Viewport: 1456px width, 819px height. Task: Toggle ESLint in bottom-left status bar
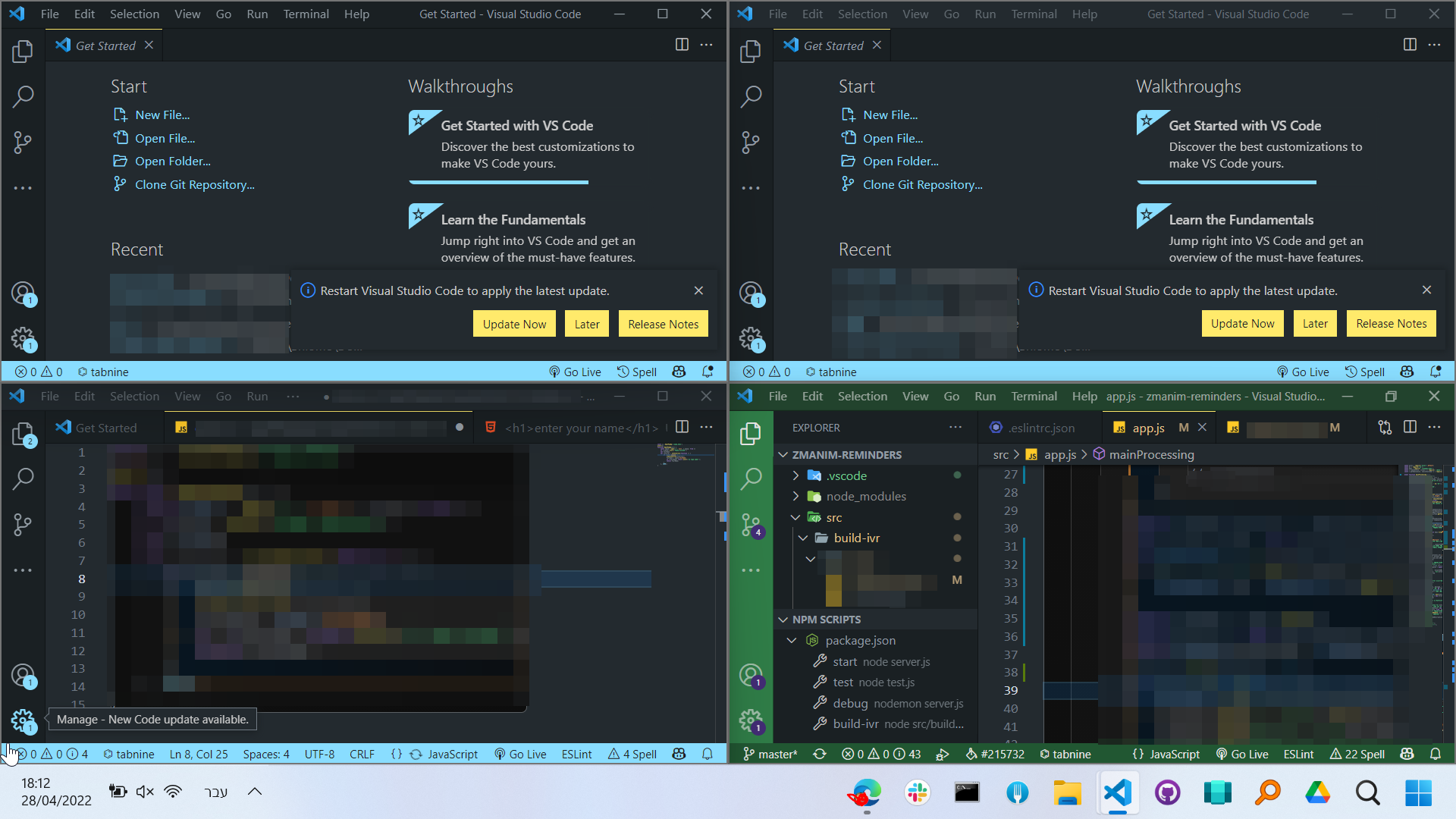coord(576,754)
